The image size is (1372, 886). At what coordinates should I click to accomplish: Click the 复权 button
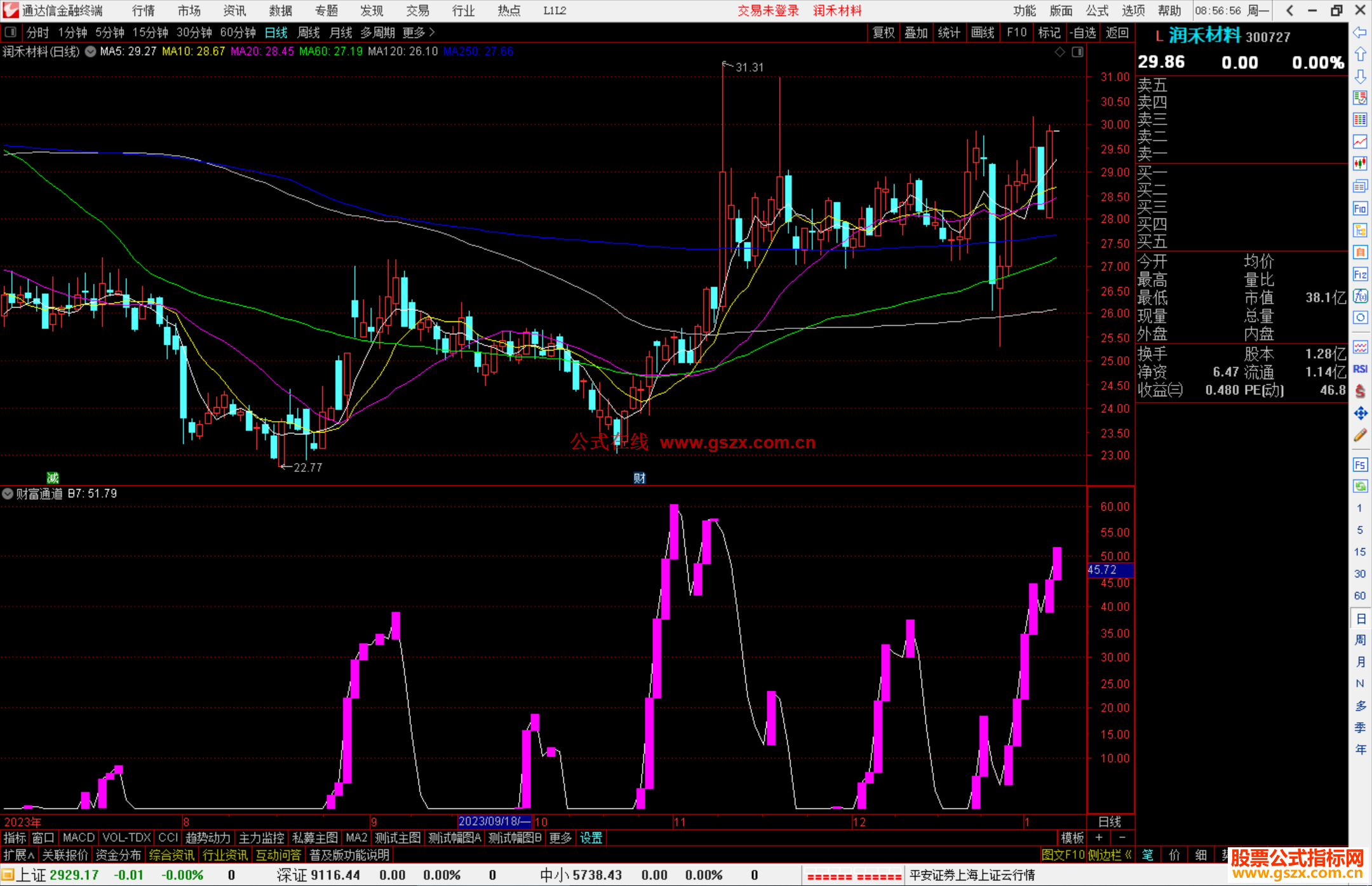(883, 32)
